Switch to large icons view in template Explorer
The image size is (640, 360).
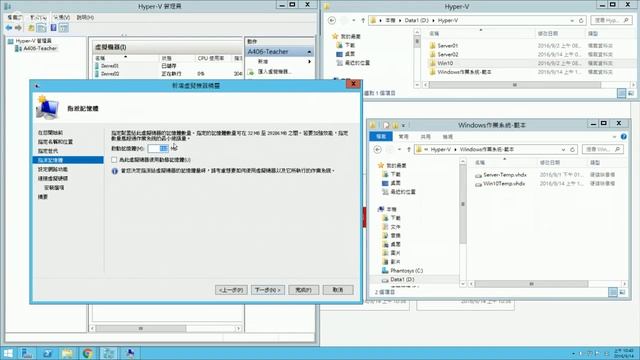tap(622, 292)
